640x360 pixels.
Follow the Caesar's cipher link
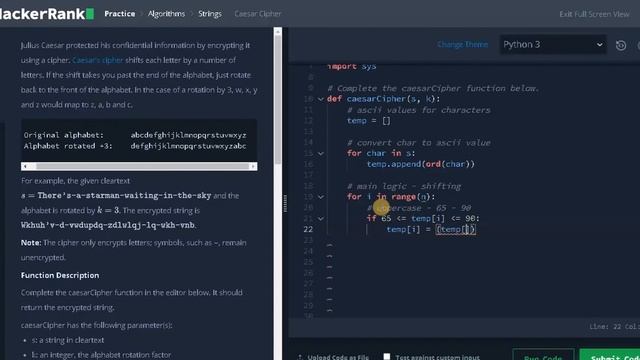click(x=98, y=60)
